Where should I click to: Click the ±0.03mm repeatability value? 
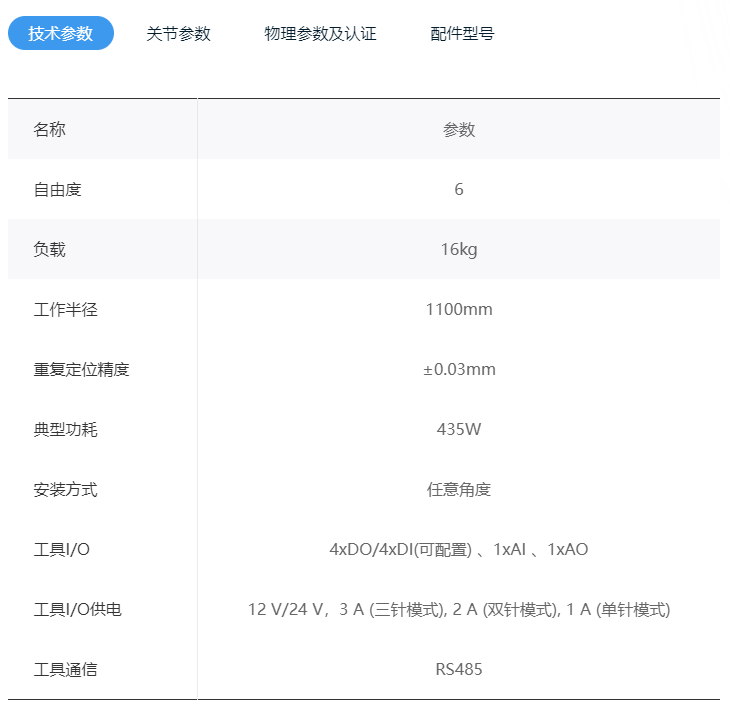click(x=459, y=369)
